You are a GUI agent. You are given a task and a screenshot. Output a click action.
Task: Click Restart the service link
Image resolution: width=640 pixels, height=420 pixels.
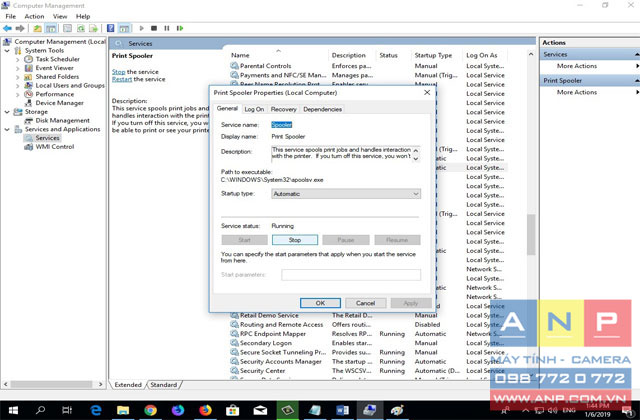pyautogui.click(x=122, y=79)
